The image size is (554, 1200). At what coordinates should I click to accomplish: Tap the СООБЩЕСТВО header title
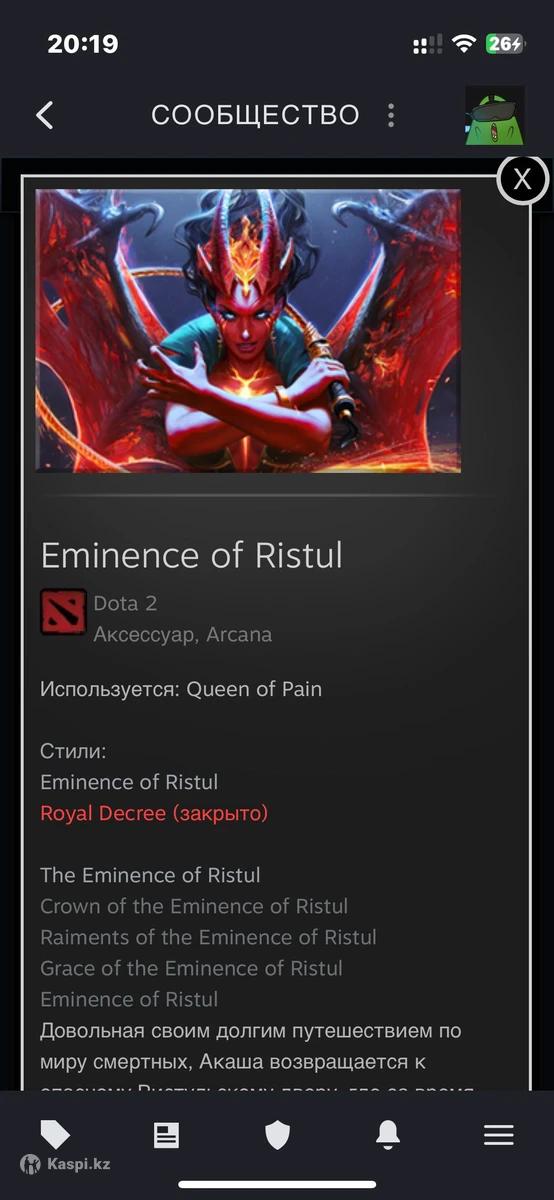coord(255,115)
